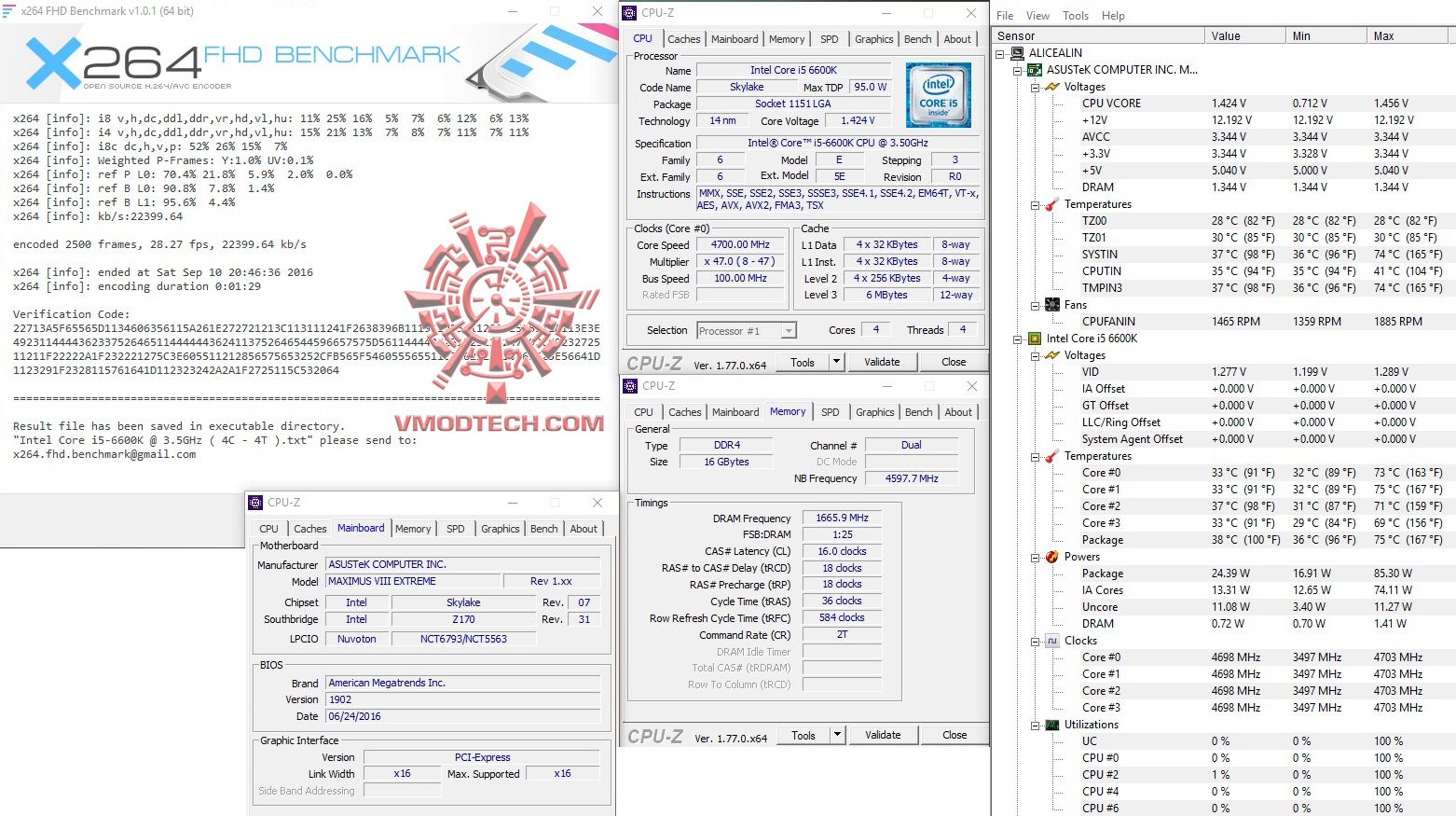
Task: Click Close in the memory CPU-Z window
Action: 955,735
